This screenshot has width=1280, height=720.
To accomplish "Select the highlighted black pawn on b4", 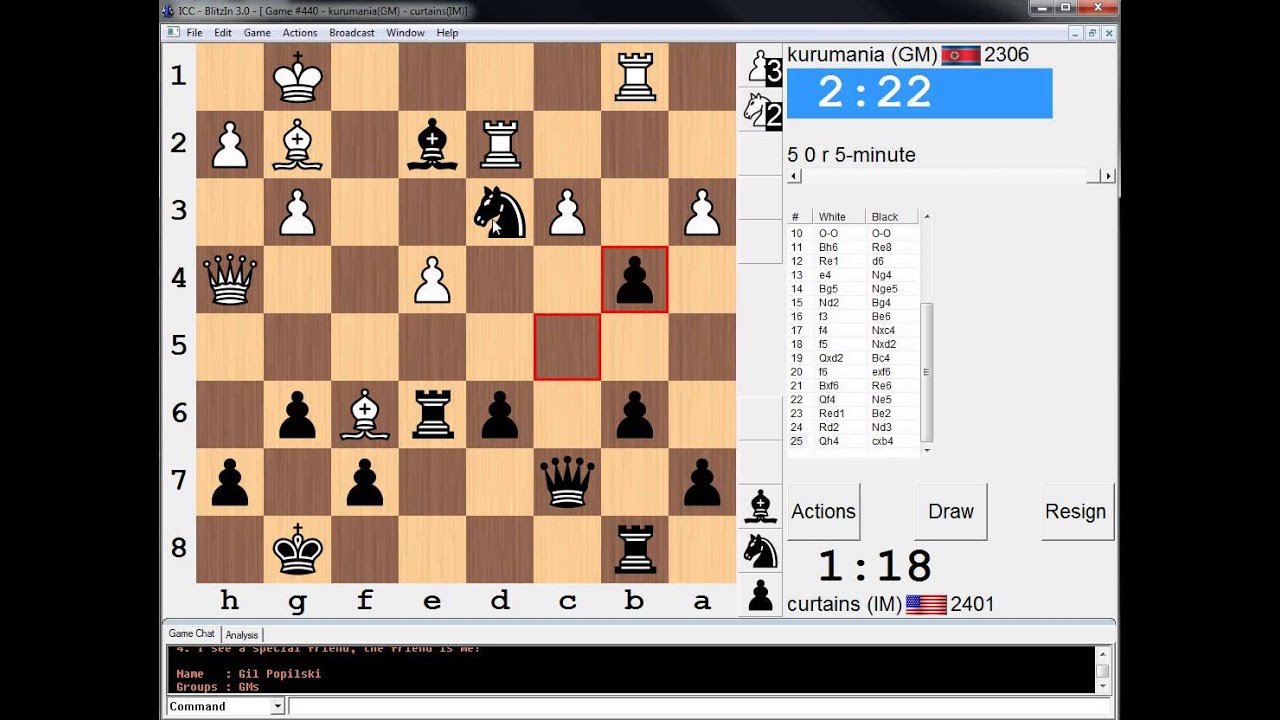I will [x=635, y=279].
